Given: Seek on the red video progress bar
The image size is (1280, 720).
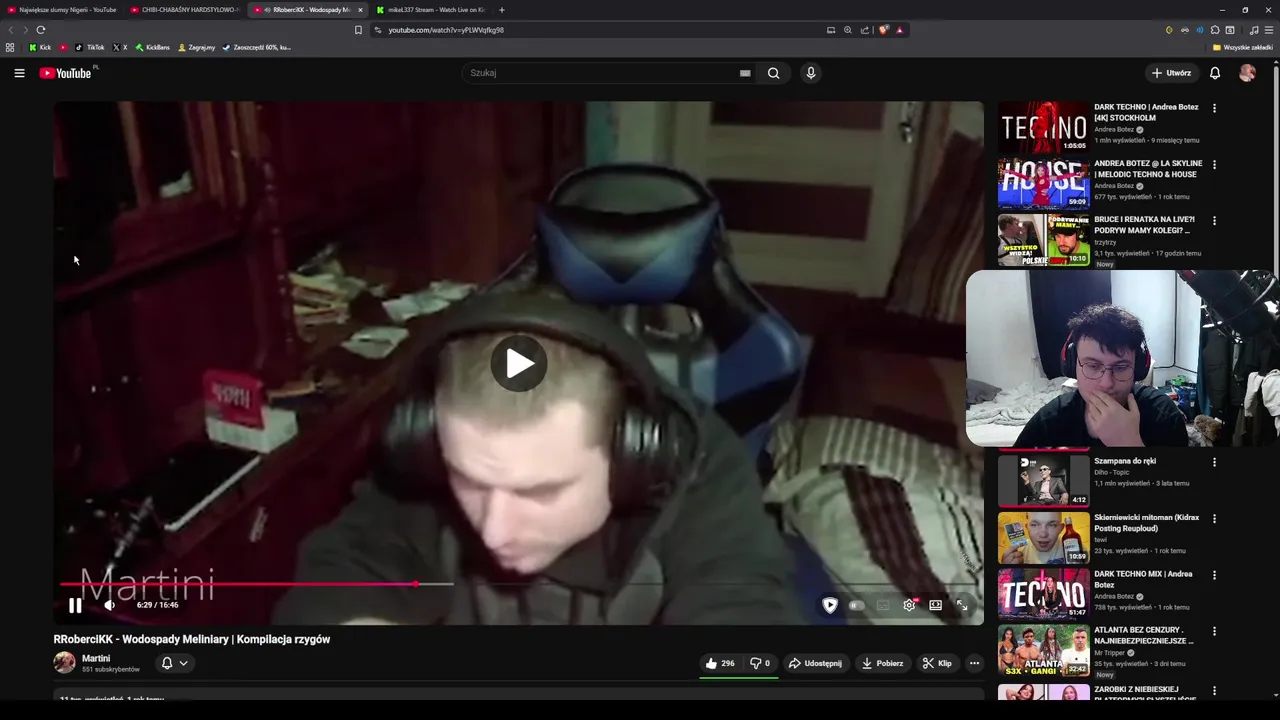Looking at the screenshot, I should [518, 584].
